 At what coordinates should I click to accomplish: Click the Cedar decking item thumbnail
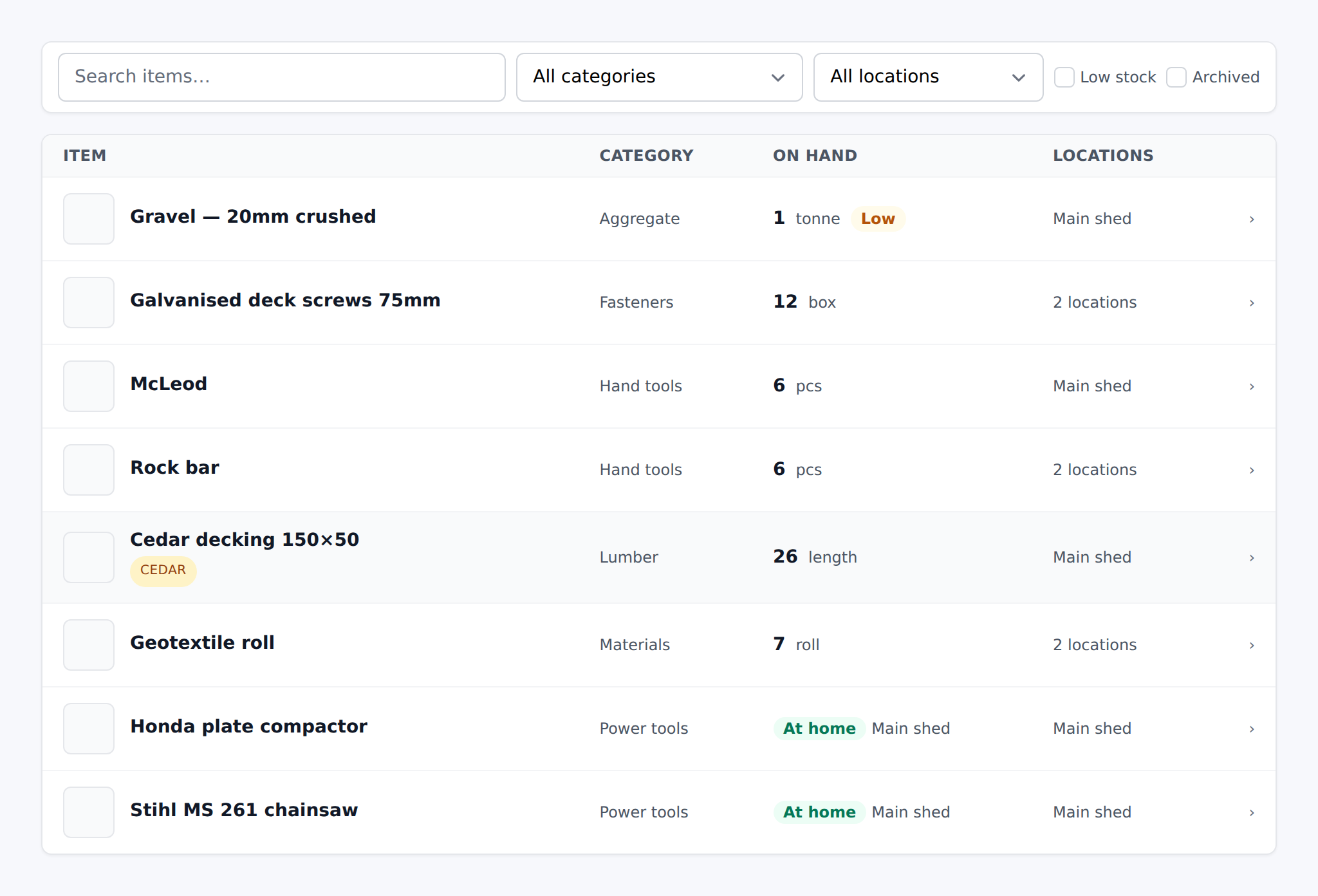(89, 557)
